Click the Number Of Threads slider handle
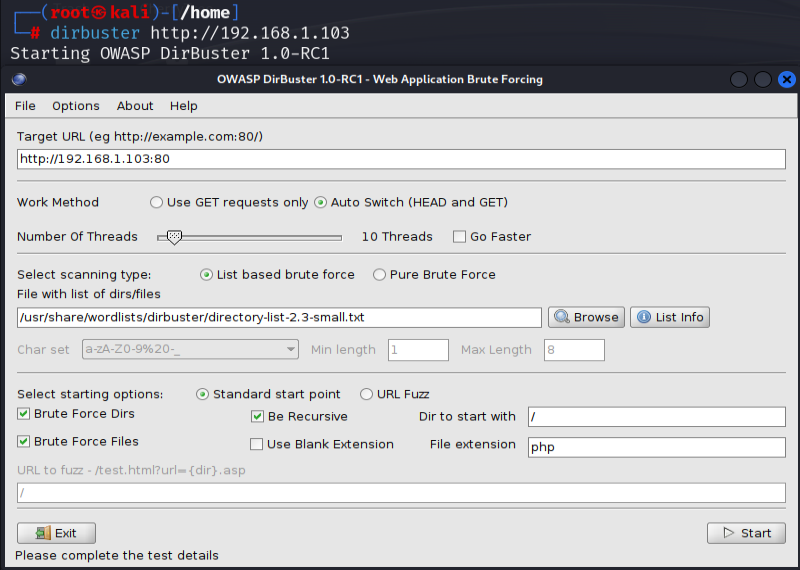The height and width of the screenshot is (570, 800). [x=174, y=237]
